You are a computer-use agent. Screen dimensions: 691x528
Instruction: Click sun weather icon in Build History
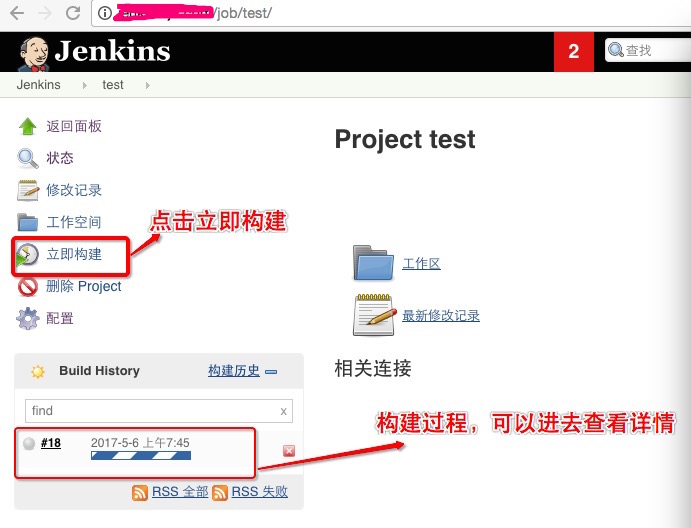point(38,372)
